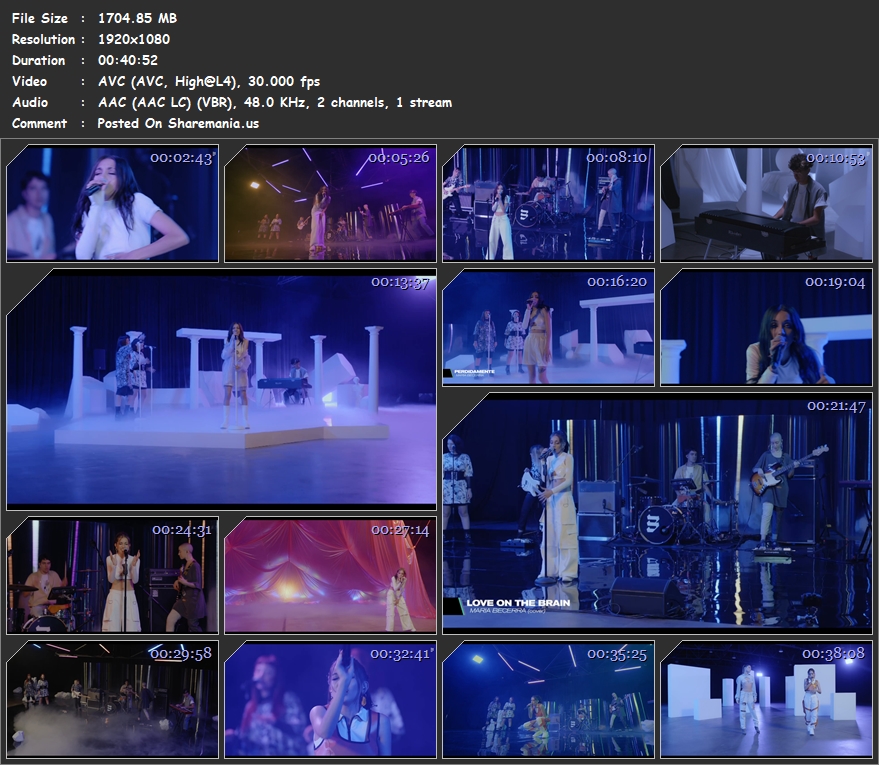879x765 pixels.
Task: Click the Comment label
Action: tap(39, 123)
